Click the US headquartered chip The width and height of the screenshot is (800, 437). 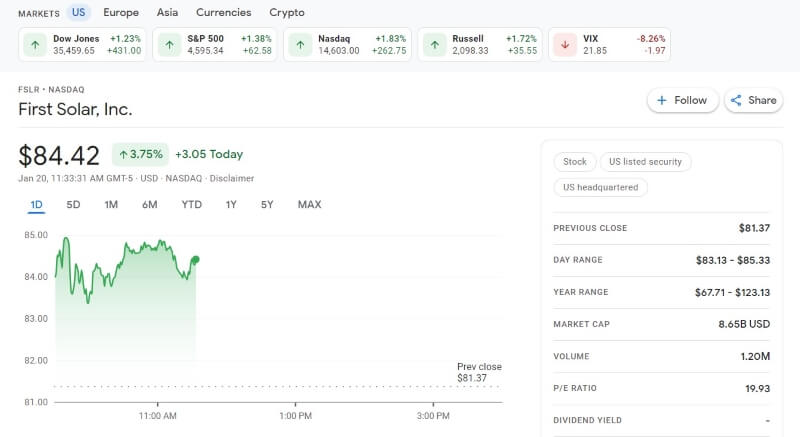pyautogui.click(x=601, y=187)
